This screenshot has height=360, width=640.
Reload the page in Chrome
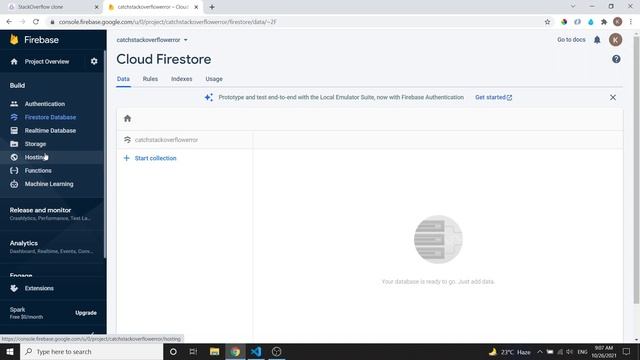pyautogui.click(x=36, y=22)
